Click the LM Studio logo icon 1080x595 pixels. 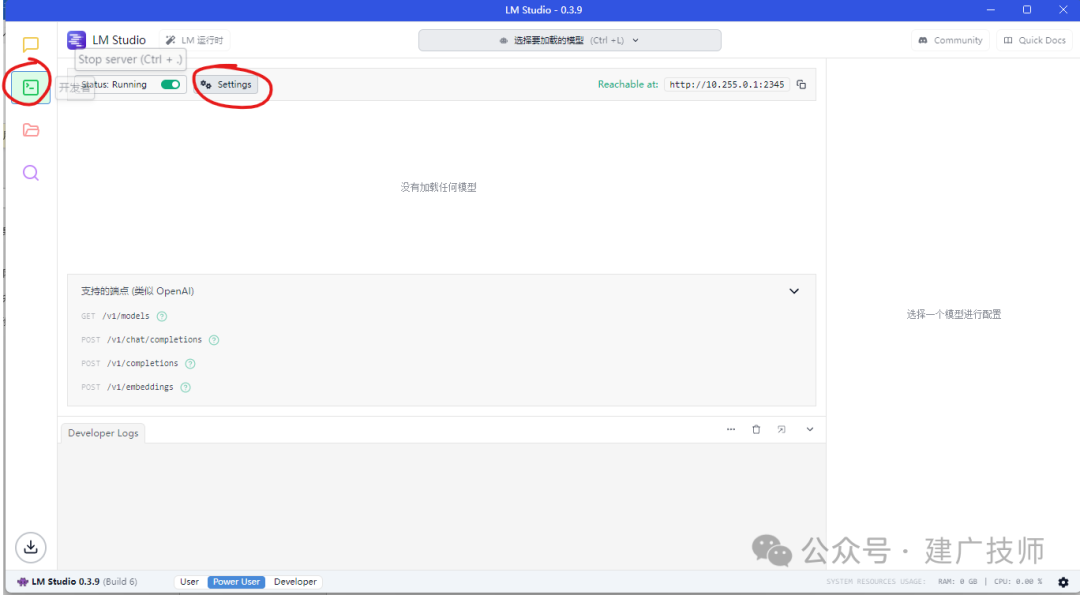point(76,40)
